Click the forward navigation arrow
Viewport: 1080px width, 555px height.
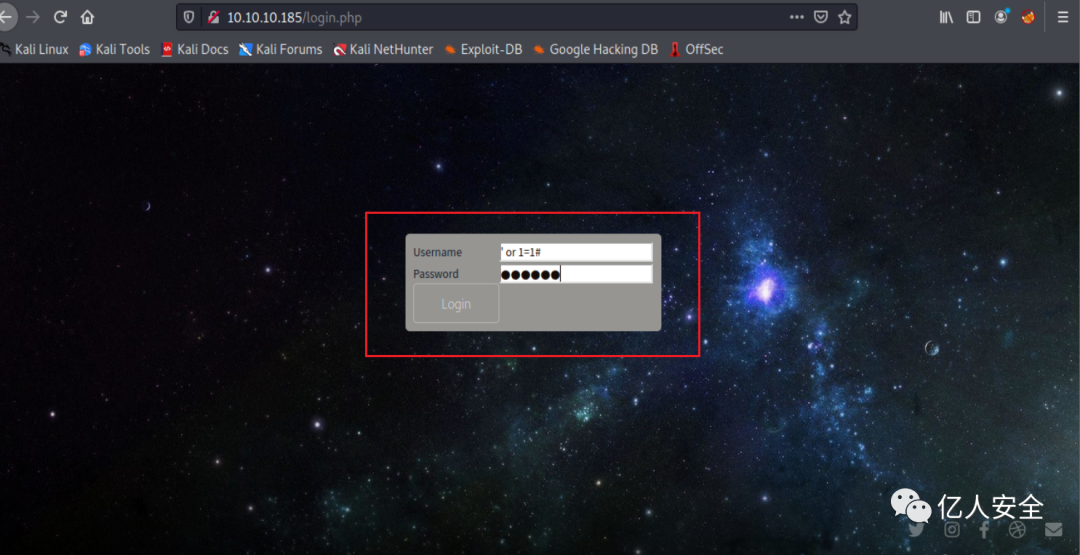click(32, 17)
